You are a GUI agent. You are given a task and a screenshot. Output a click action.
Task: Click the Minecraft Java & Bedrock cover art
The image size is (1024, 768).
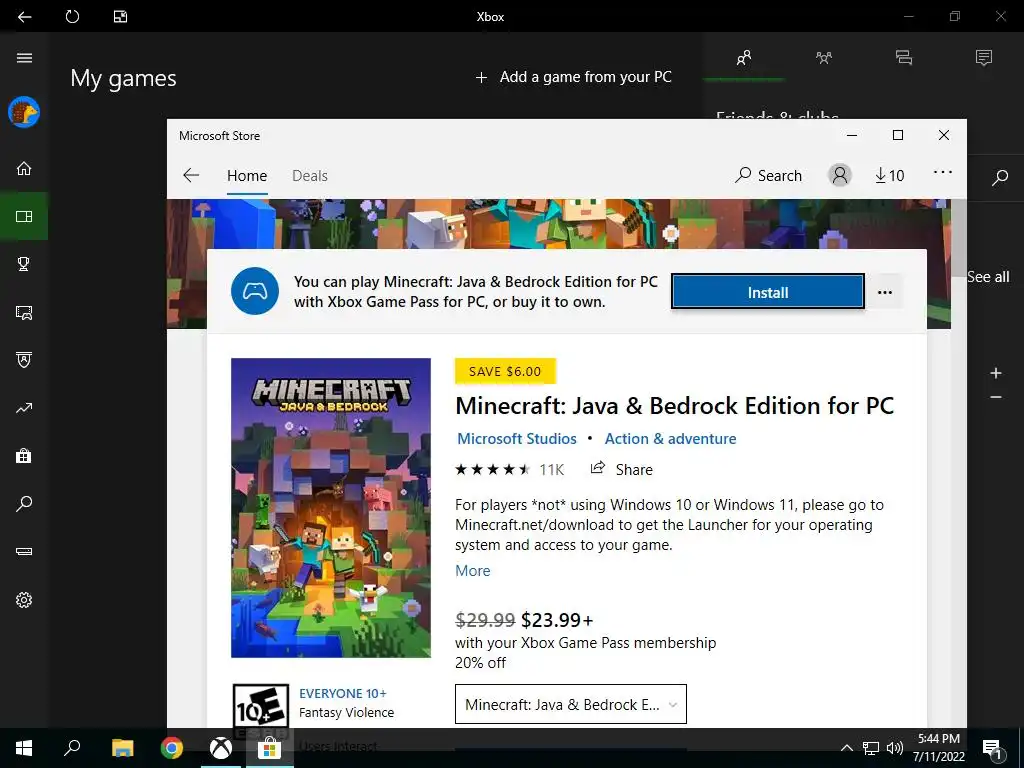(x=331, y=507)
